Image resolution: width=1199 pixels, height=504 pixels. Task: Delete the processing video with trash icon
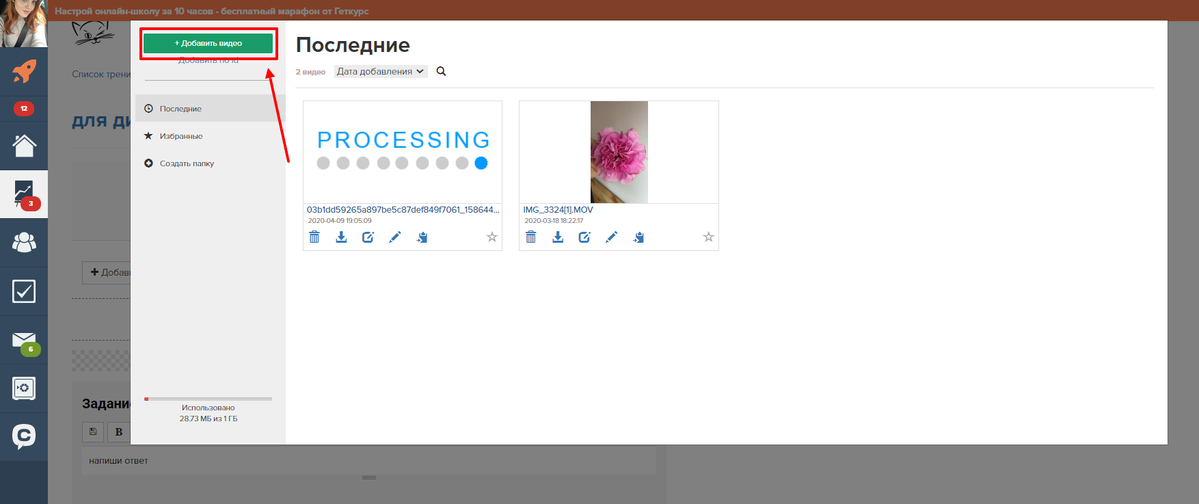[x=314, y=237]
